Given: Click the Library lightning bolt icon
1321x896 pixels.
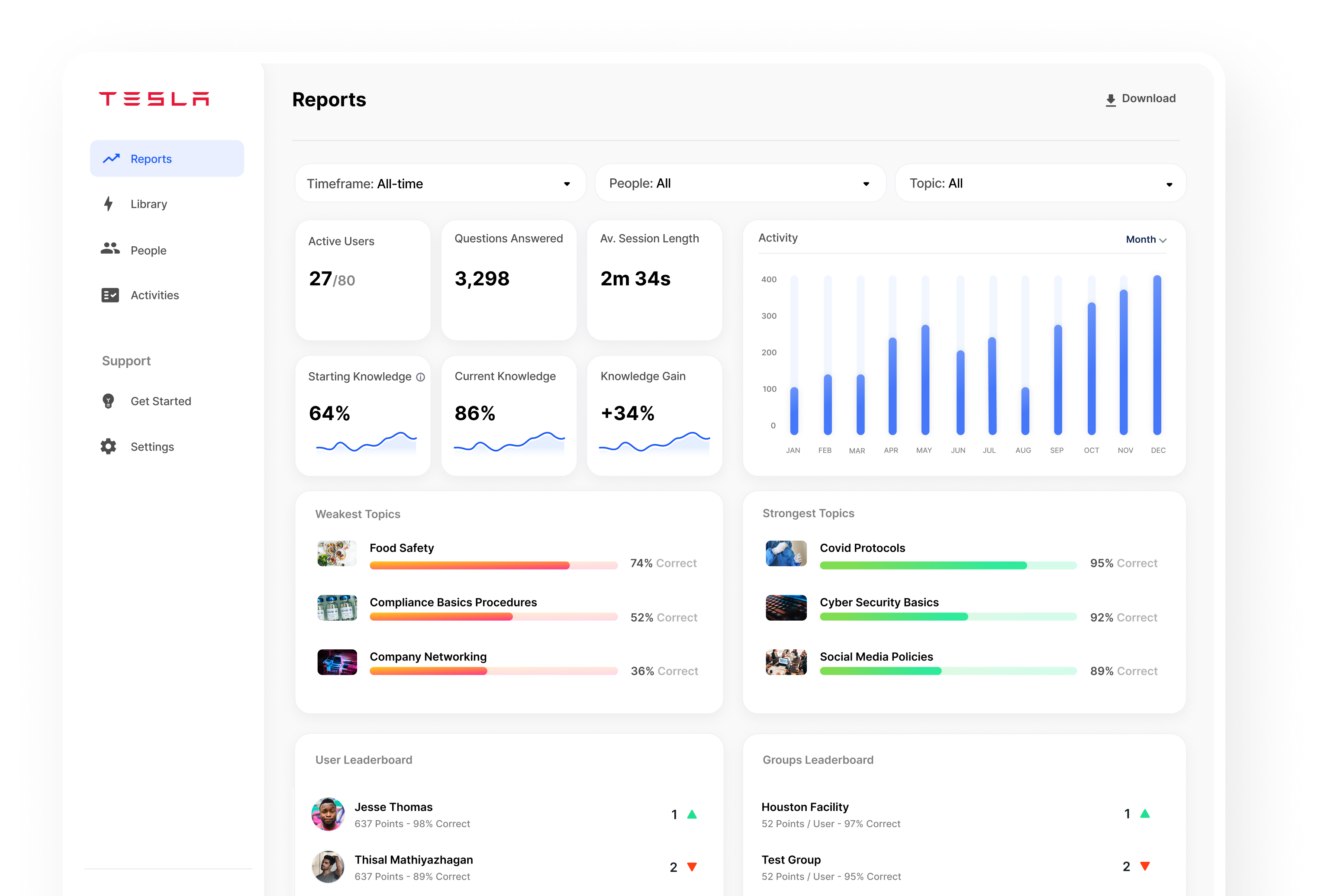Looking at the screenshot, I should coord(108,203).
